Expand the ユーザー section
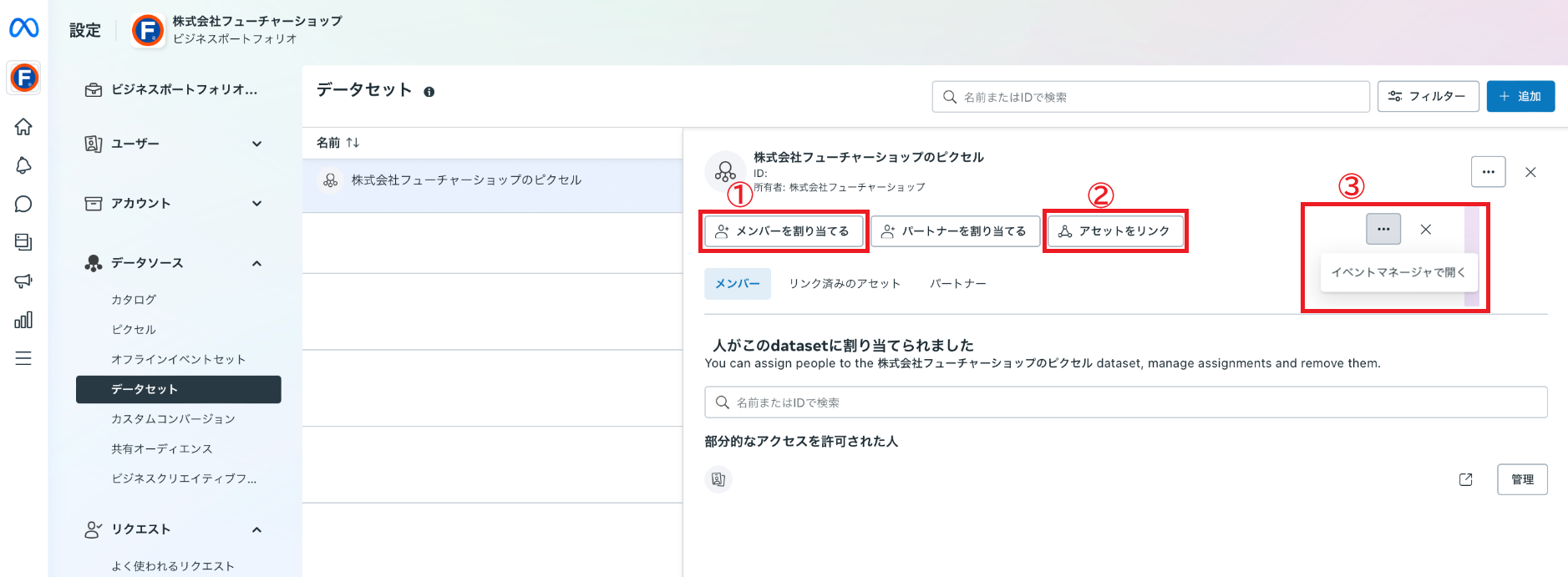 (257, 144)
